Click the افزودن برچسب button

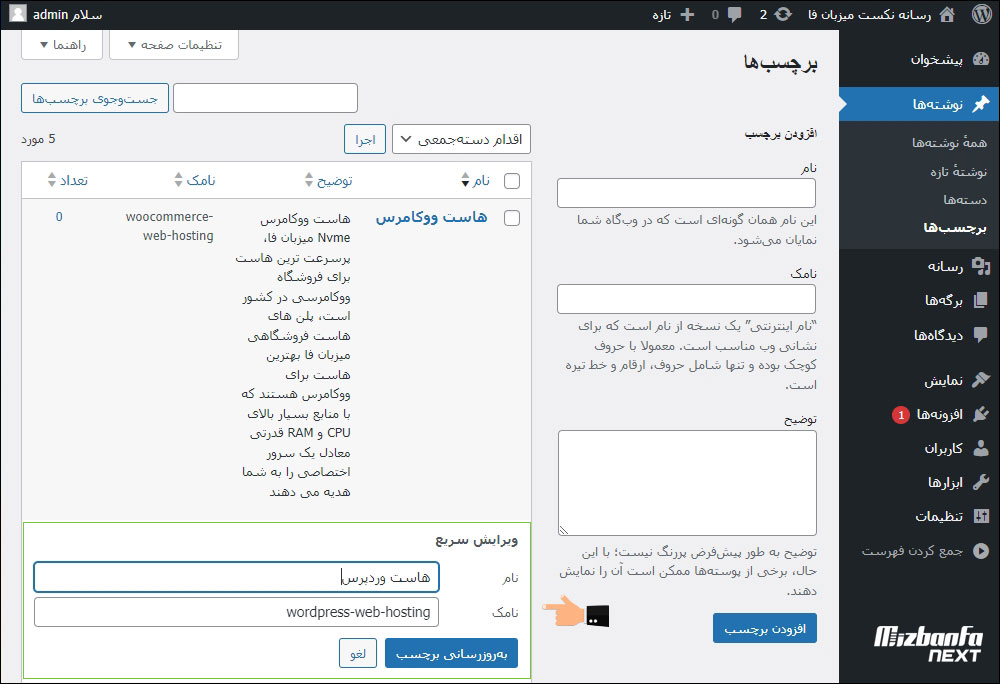pos(765,629)
